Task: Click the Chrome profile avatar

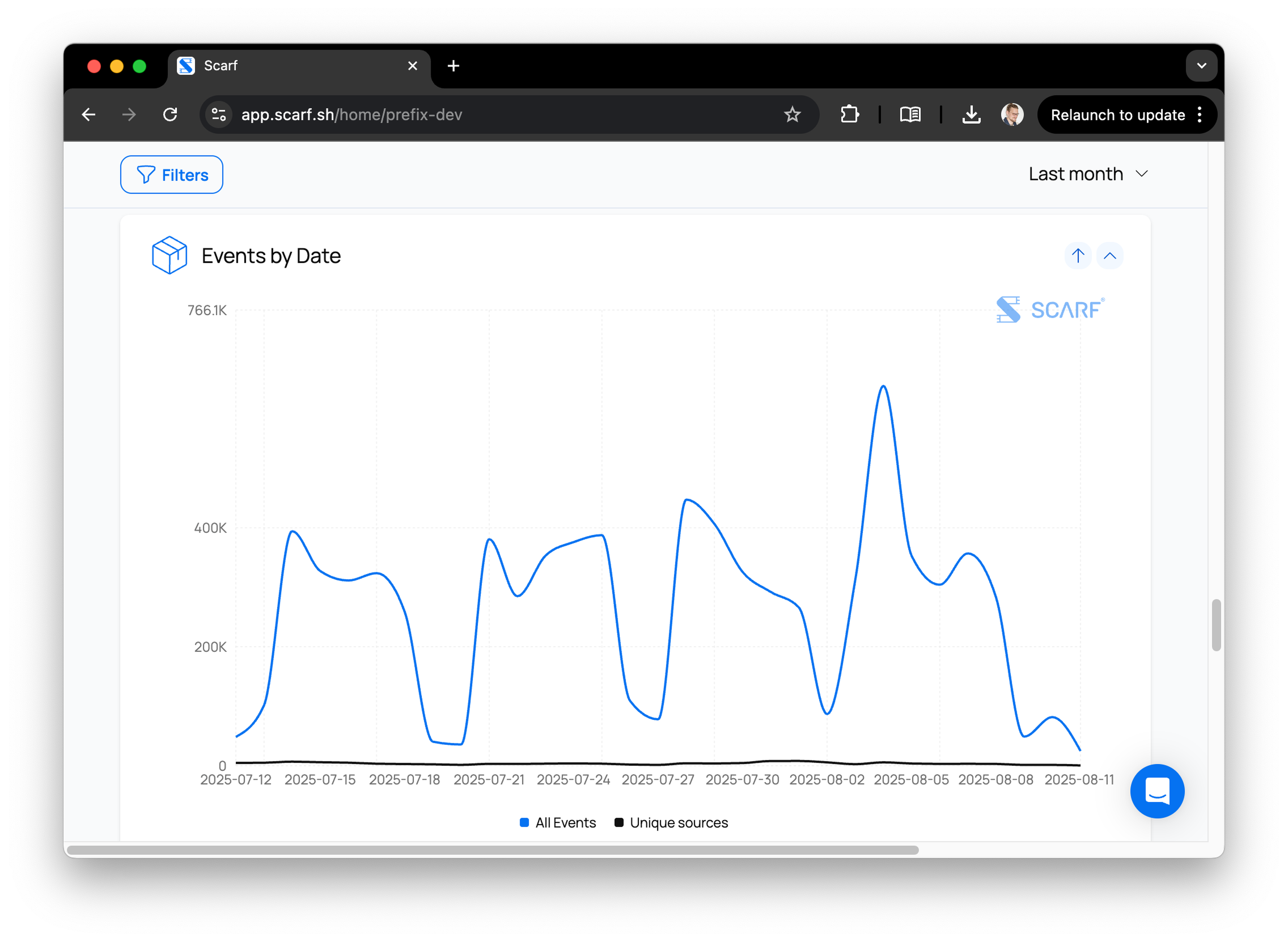Action: [1012, 115]
